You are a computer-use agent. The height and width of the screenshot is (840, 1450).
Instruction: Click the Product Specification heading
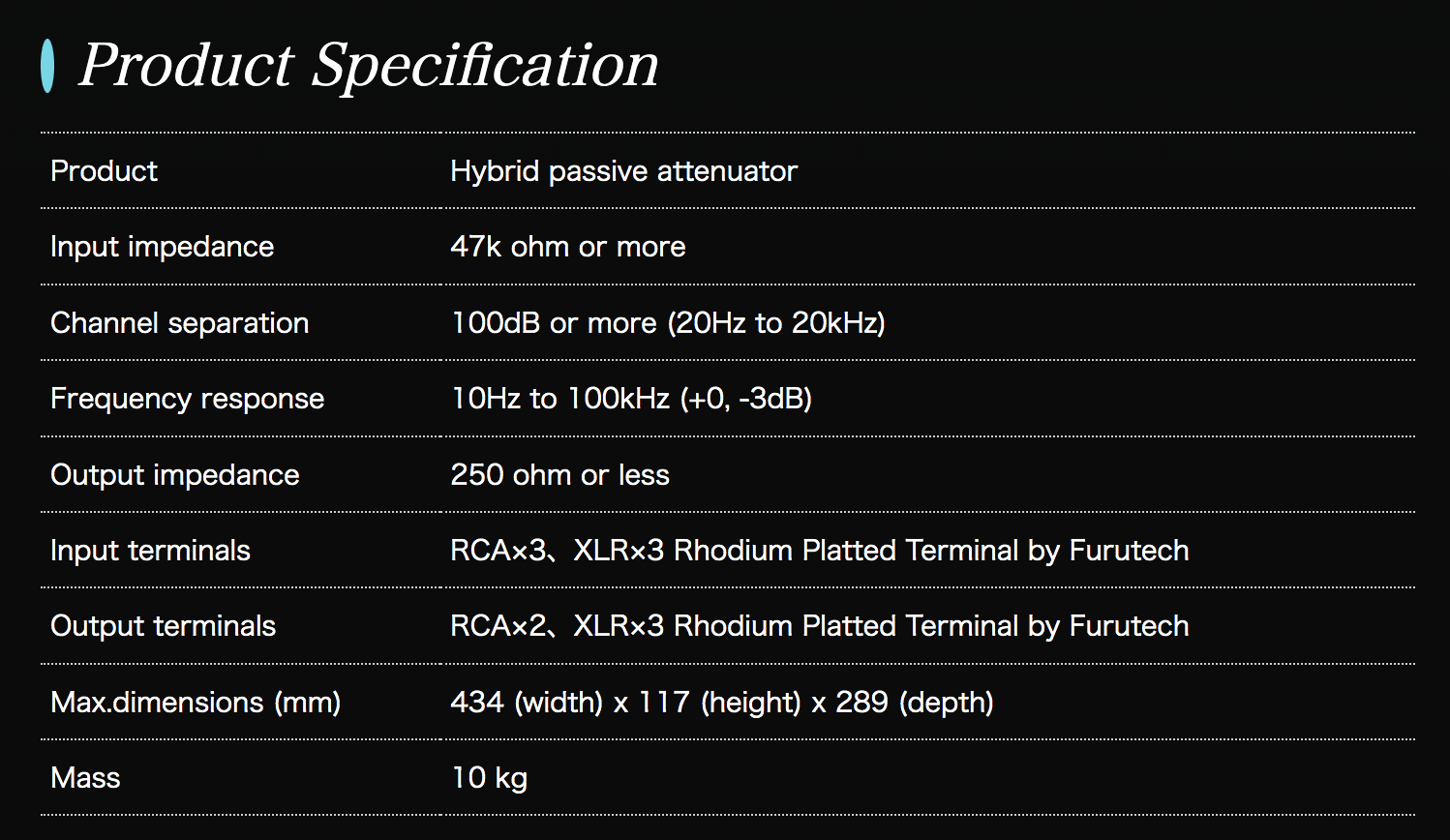(x=368, y=66)
